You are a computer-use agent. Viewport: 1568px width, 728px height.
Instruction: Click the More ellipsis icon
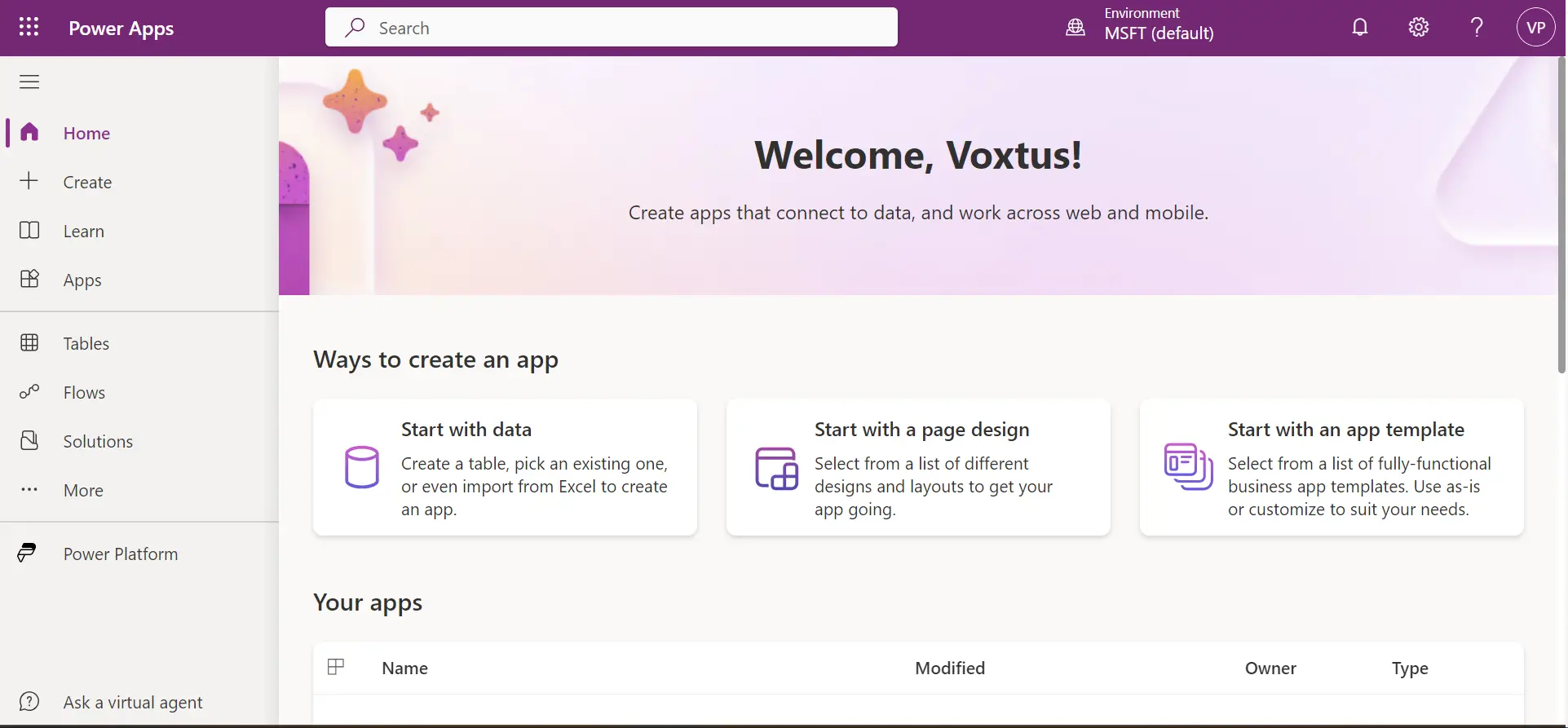(29, 489)
